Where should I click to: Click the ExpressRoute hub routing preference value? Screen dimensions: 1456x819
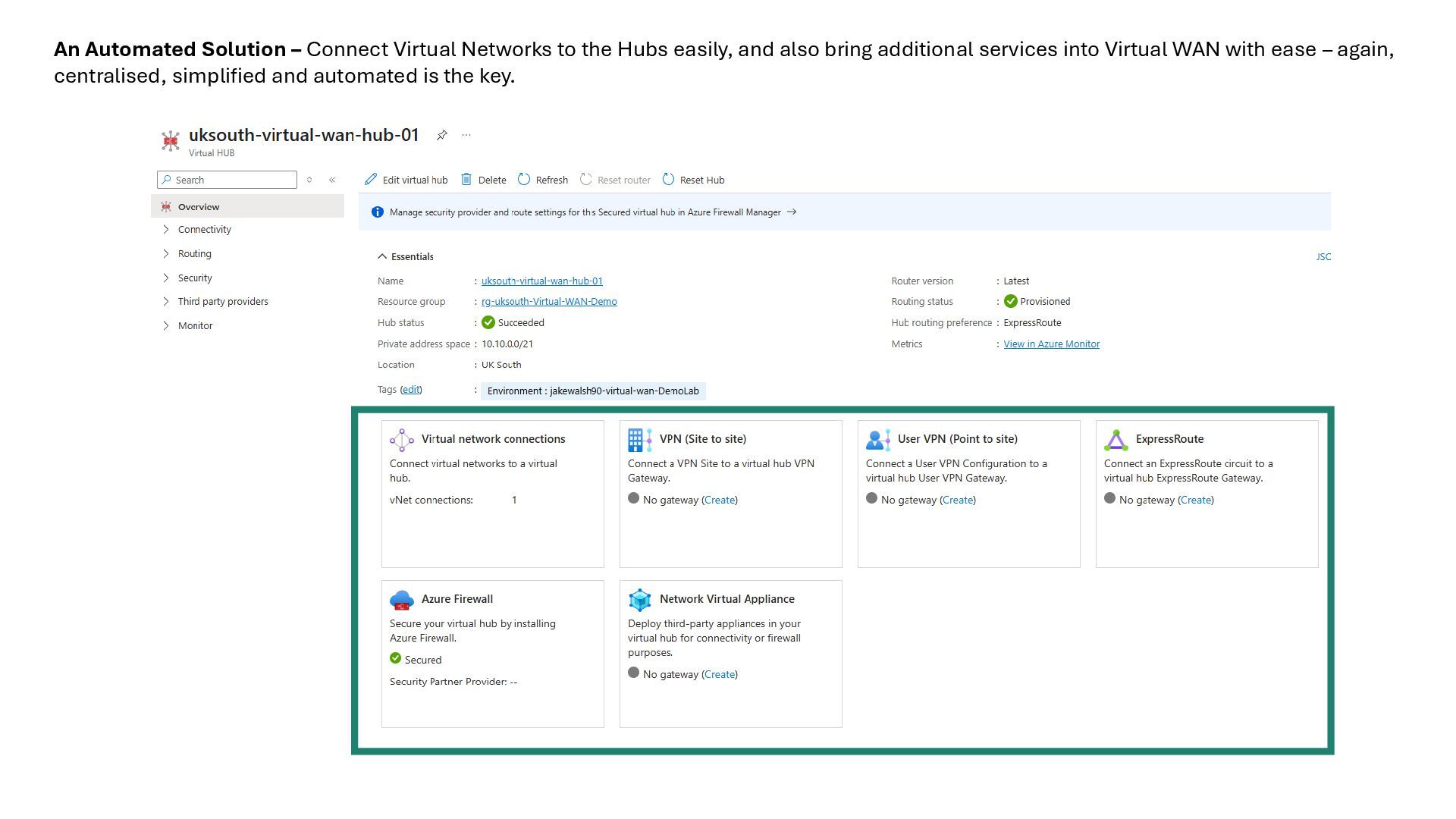click(x=1032, y=322)
